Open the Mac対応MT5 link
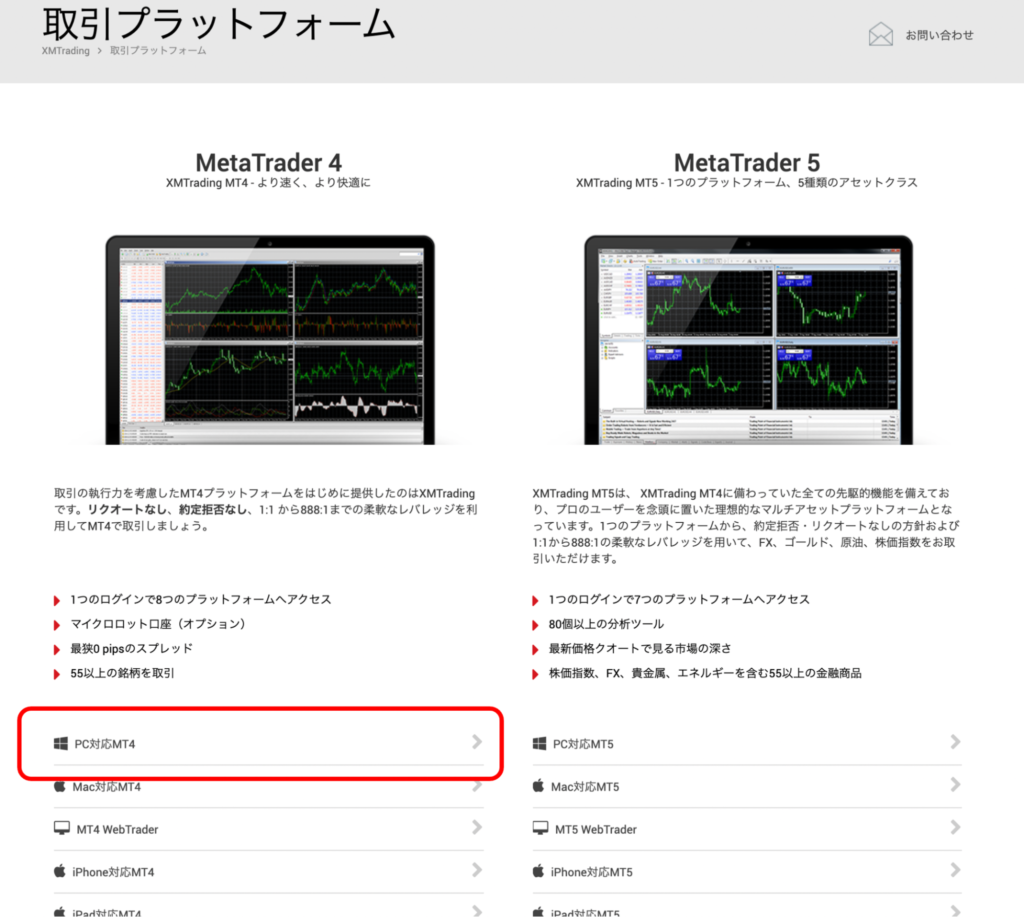 (x=585, y=787)
